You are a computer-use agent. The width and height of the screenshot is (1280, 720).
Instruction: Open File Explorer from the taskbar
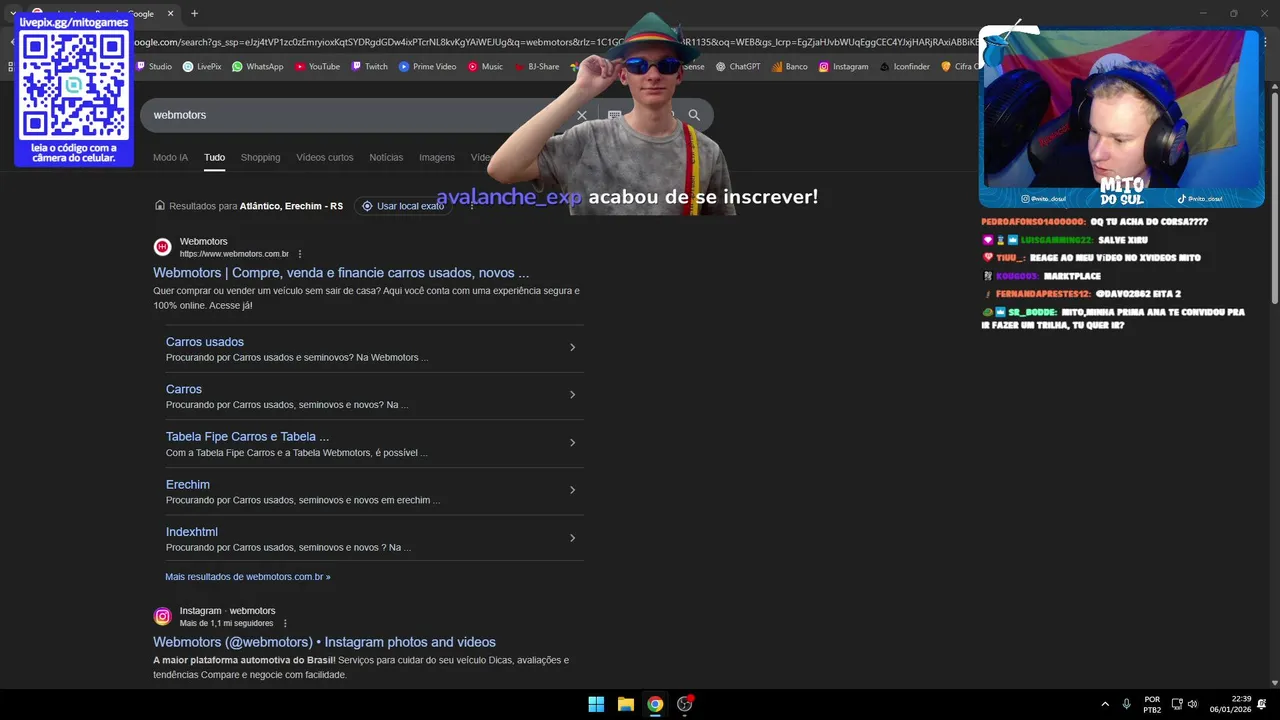point(626,704)
